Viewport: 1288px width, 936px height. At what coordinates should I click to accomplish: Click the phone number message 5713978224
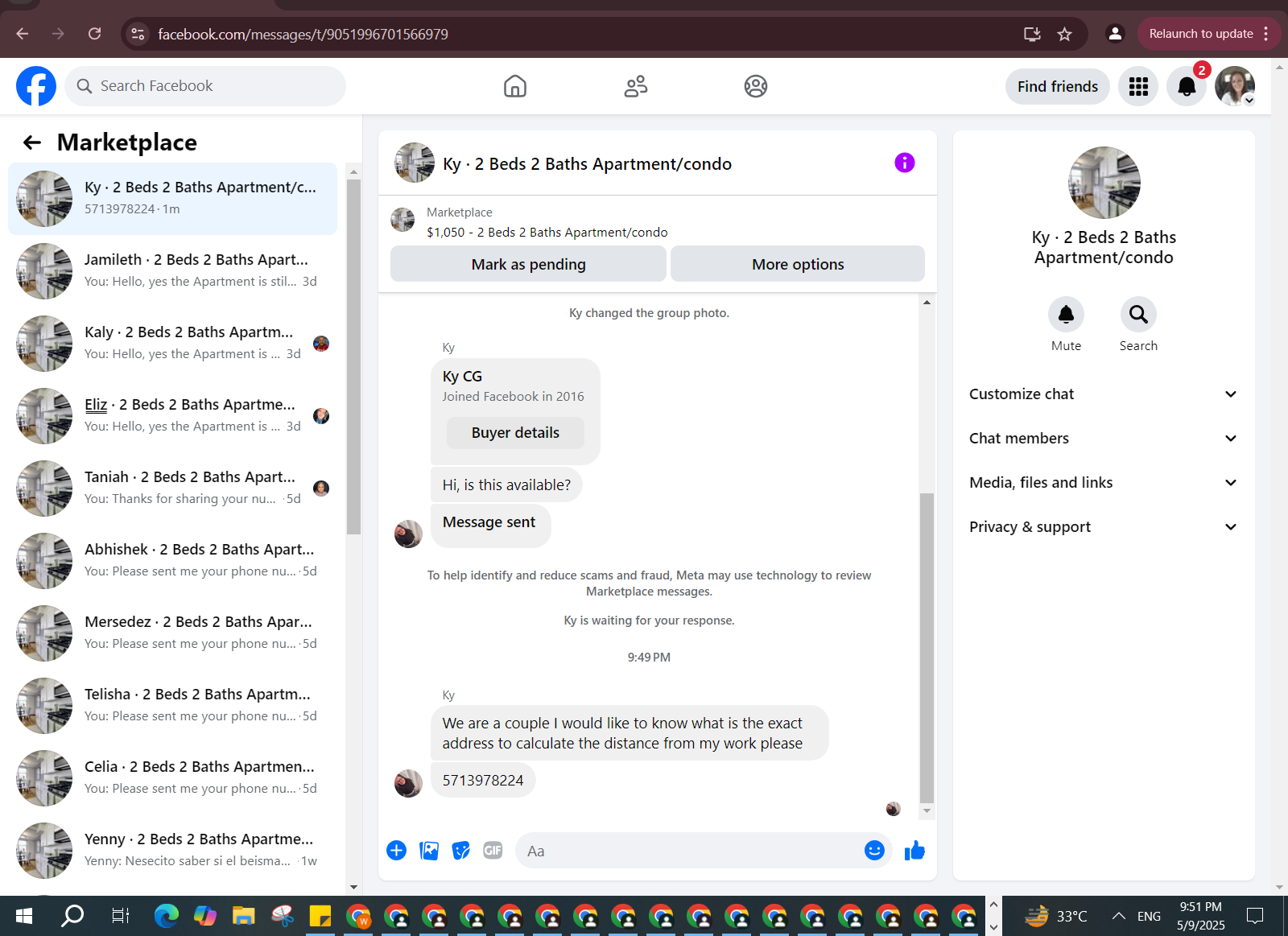click(483, 781)
